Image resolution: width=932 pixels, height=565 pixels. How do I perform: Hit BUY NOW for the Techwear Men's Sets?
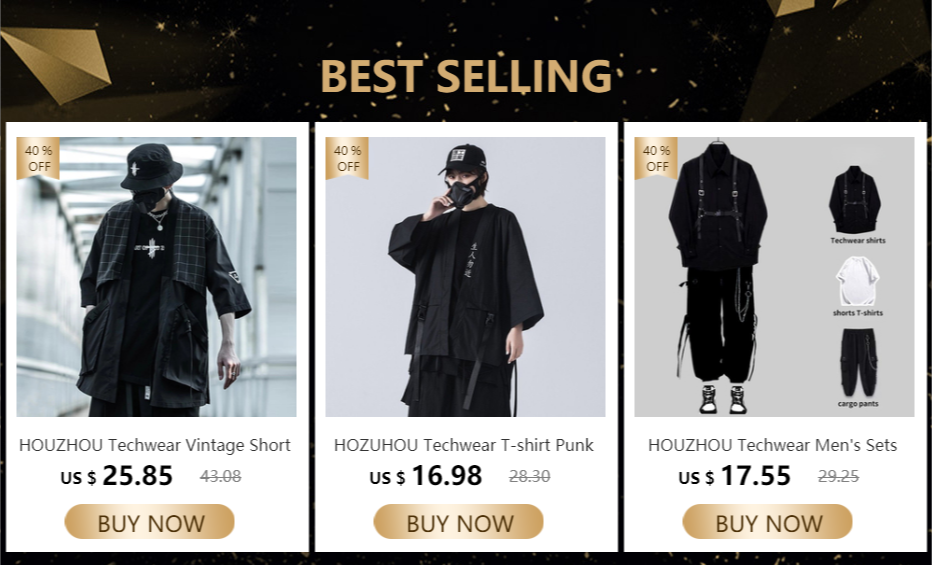[767, 522]
